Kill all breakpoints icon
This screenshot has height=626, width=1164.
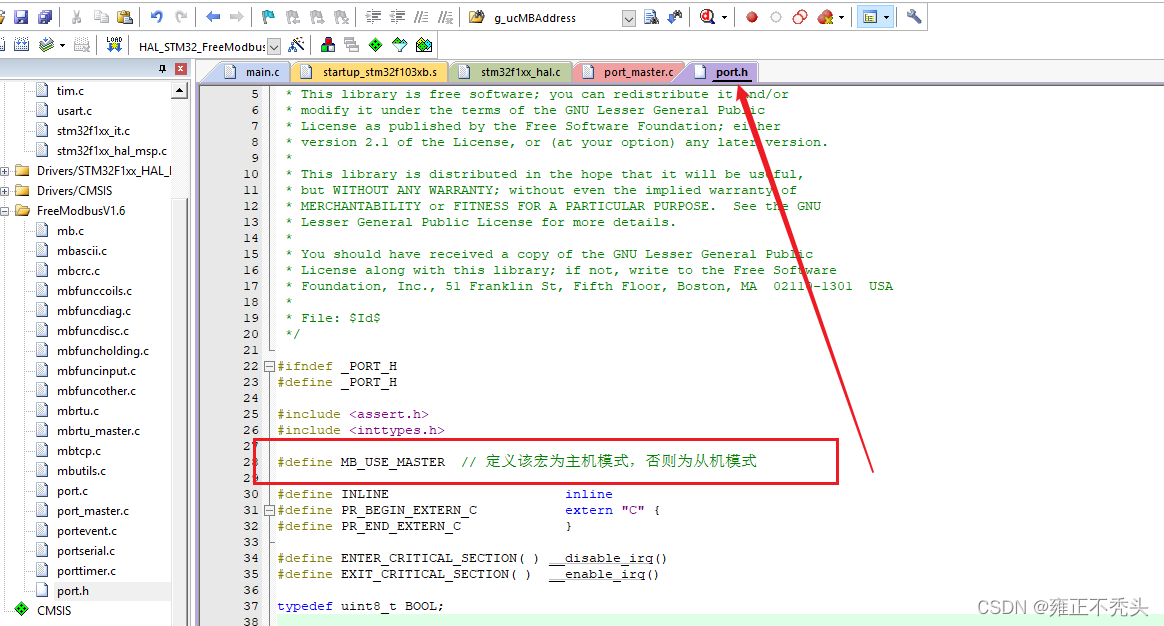[825, 17]
